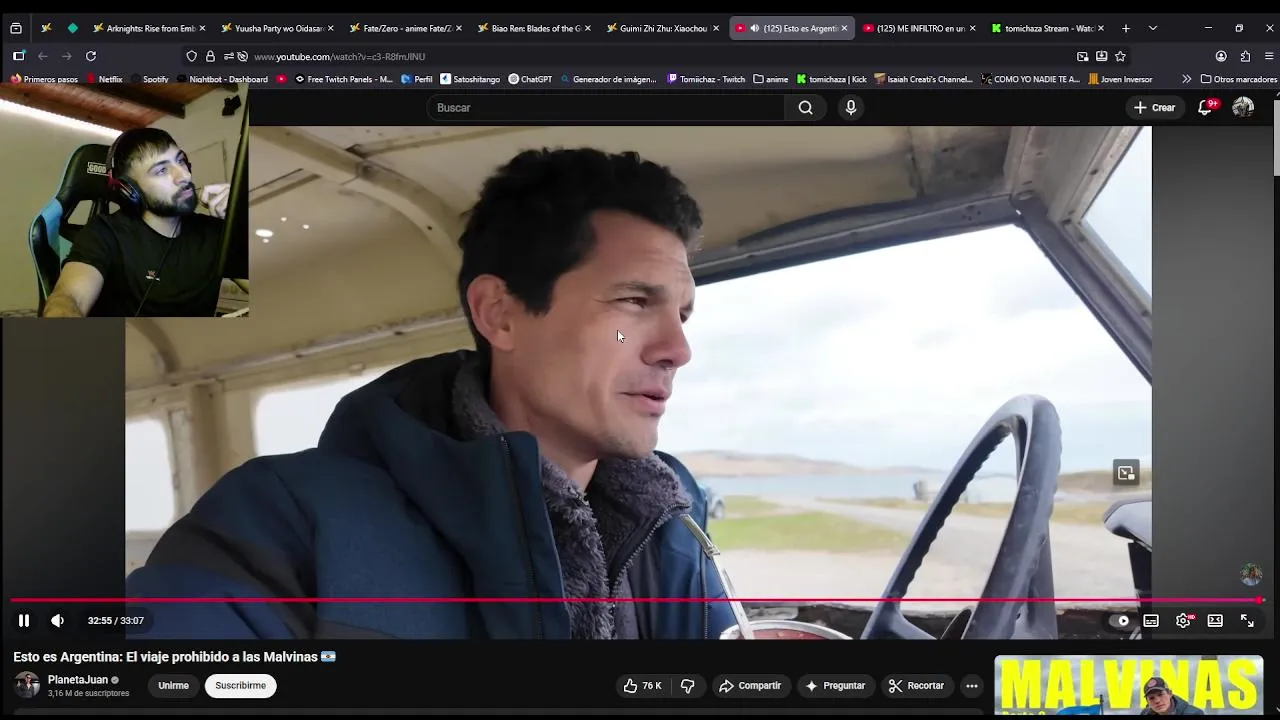Start voice search with the microphone
This screenshot has height=720, width=1280.
pyautogui.click(x=851, y=108)
